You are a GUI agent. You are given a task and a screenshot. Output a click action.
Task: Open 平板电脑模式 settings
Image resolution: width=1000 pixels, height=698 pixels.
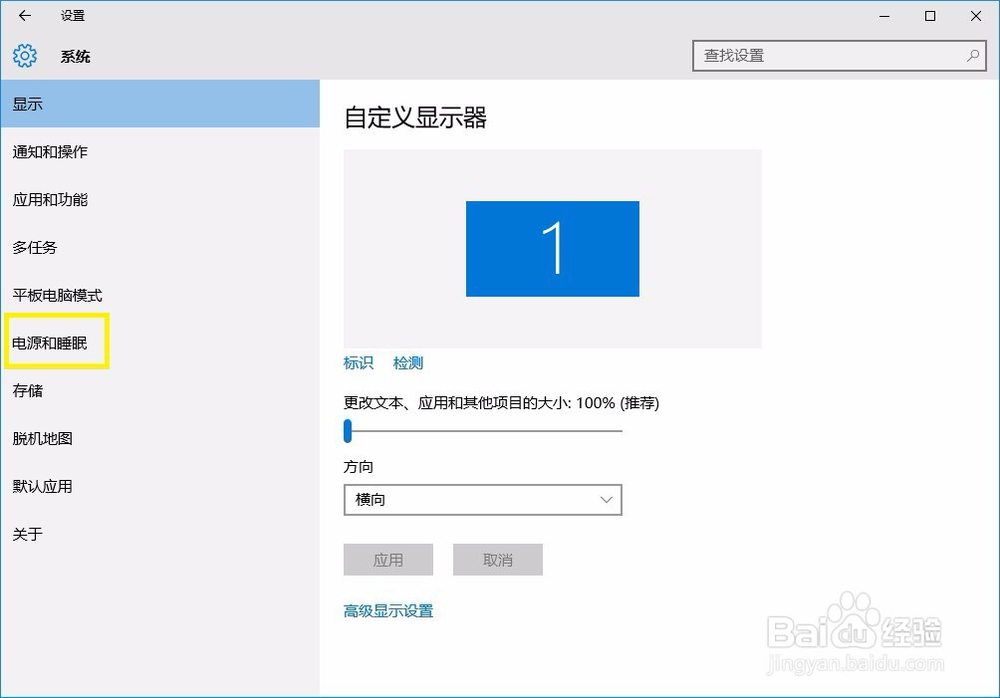point(56,295)
